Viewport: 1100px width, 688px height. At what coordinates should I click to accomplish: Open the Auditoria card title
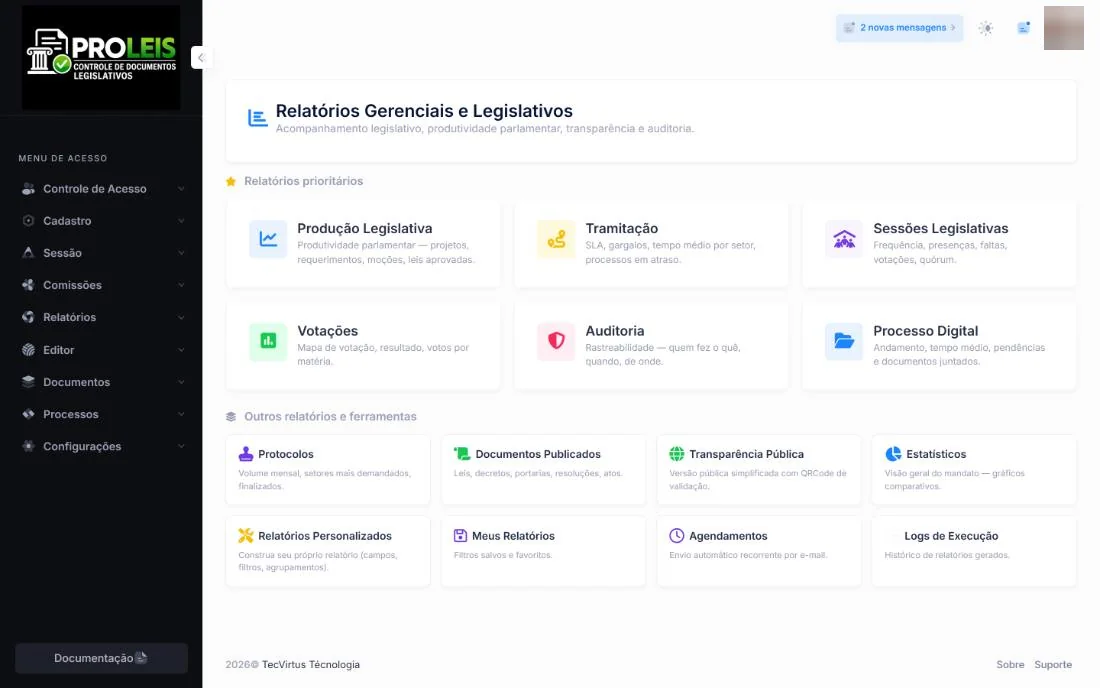coord(615,331)
